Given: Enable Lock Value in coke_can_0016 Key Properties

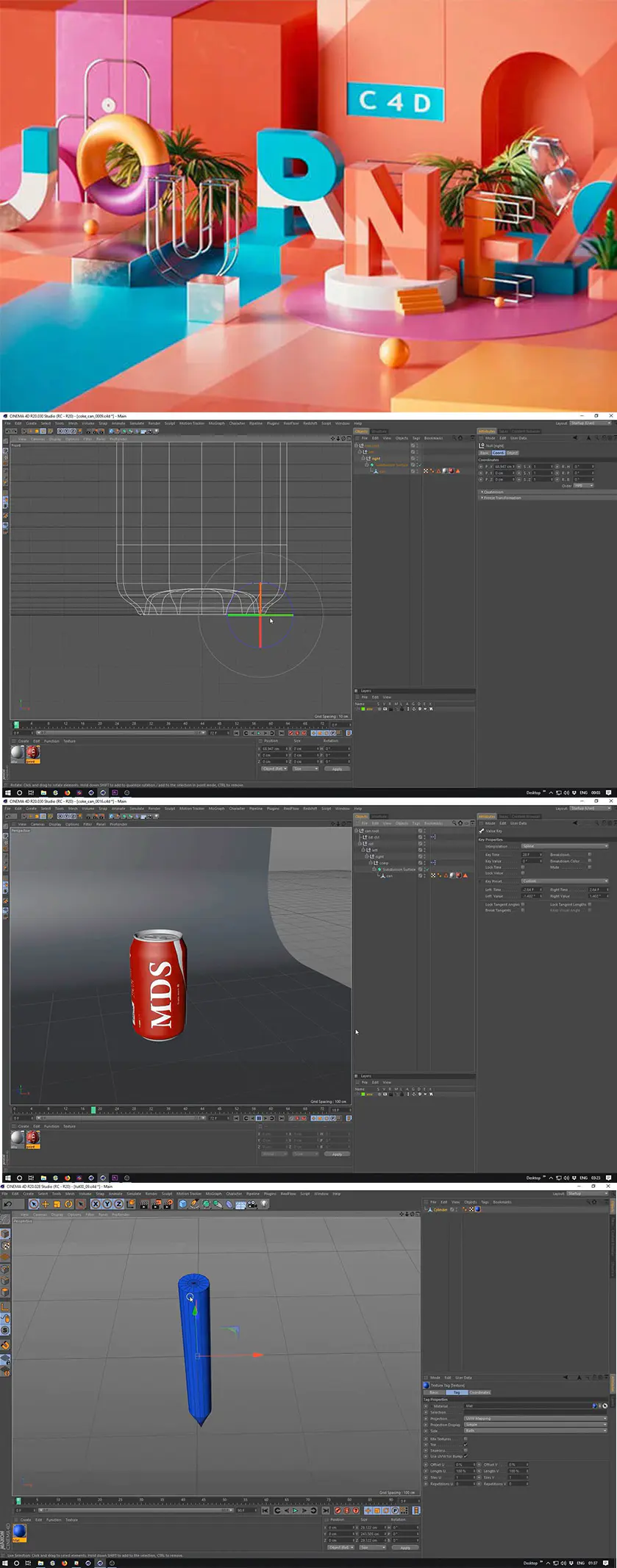Looking at the screenshot, I should coord(523,873).
